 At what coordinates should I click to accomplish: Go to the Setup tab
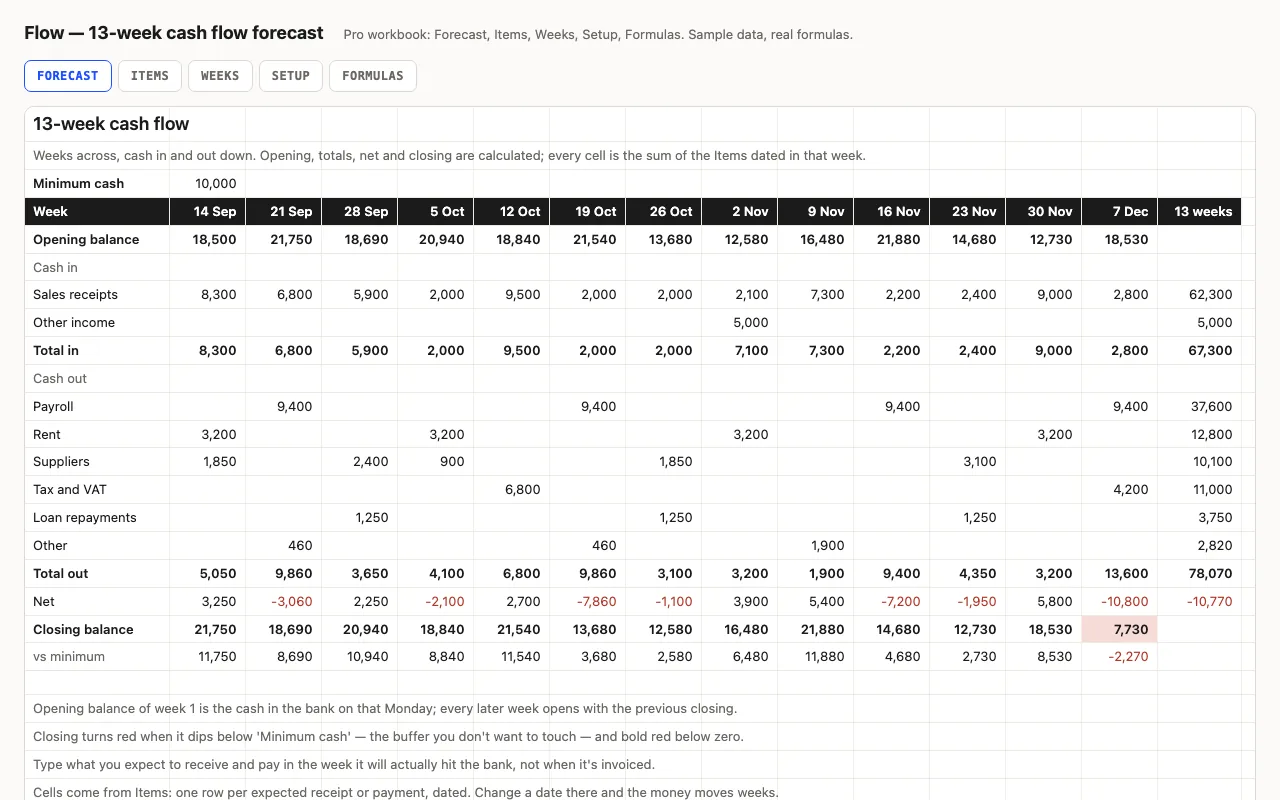291,76
